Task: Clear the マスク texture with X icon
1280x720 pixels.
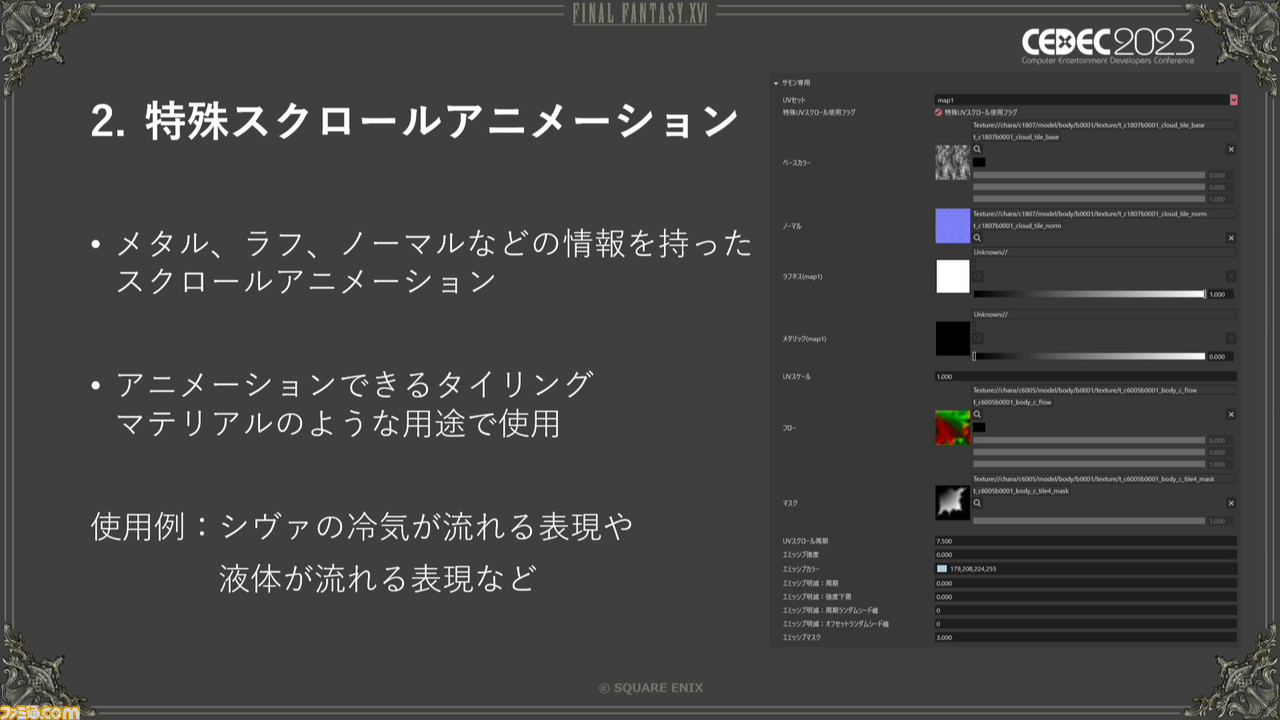Action: [1231, 503]
